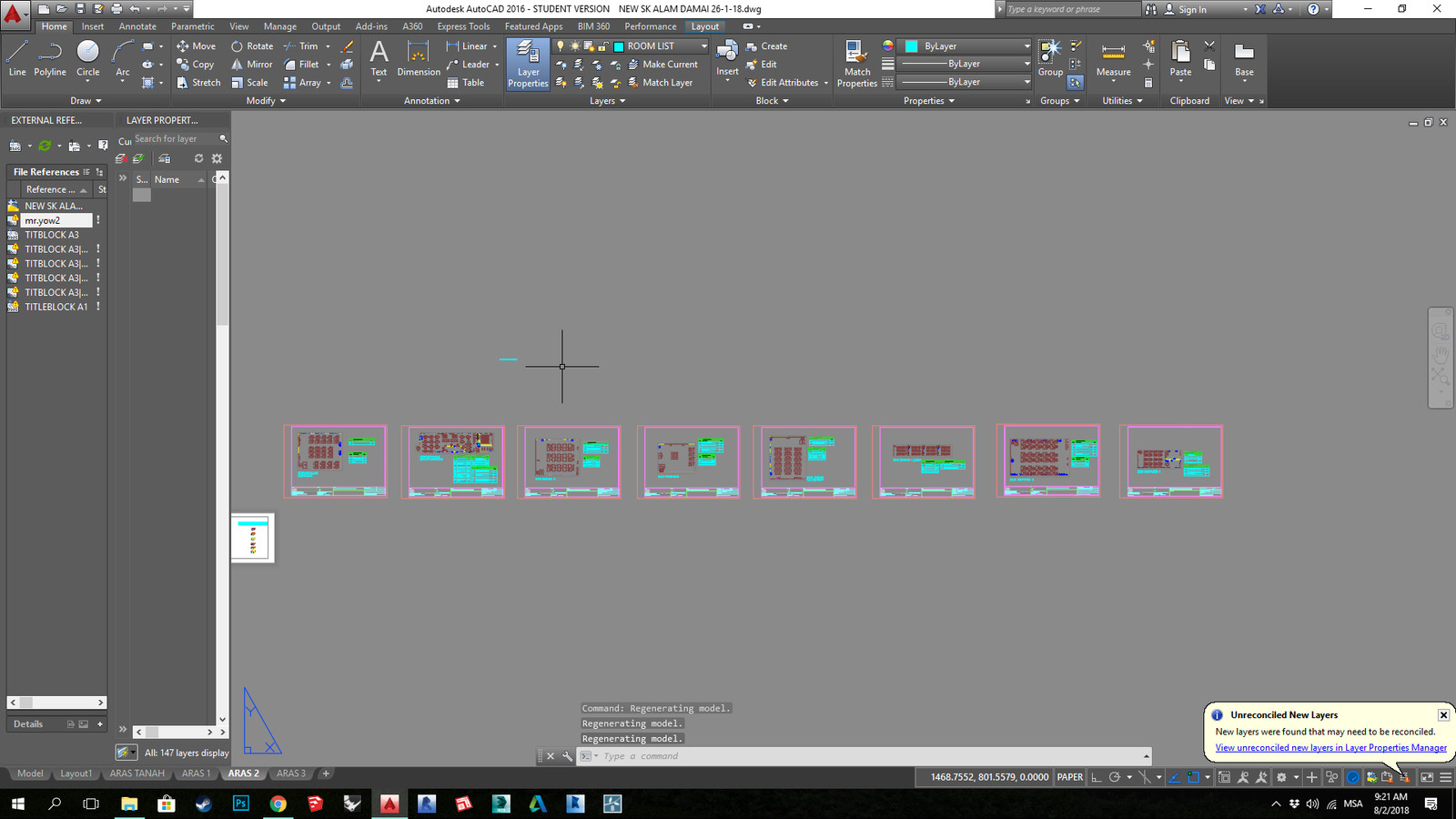This screenshot has height=819, width=1456.
Task: Activate the Array tool
Action: [302, 83]
